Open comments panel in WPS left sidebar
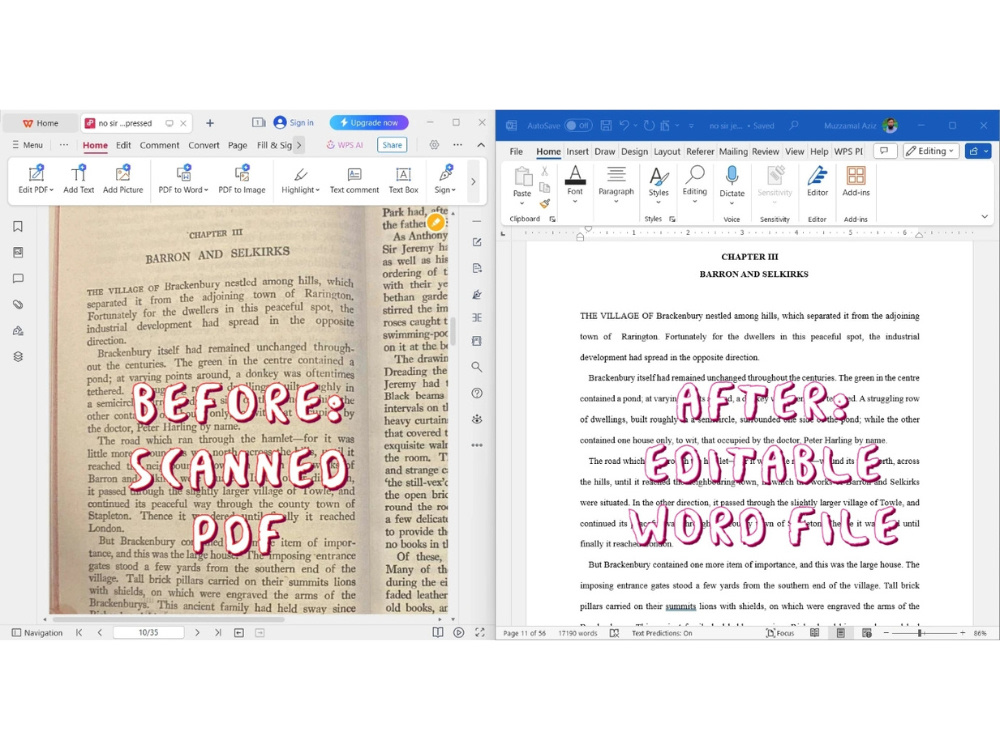1000x750 pixels. 18,279
